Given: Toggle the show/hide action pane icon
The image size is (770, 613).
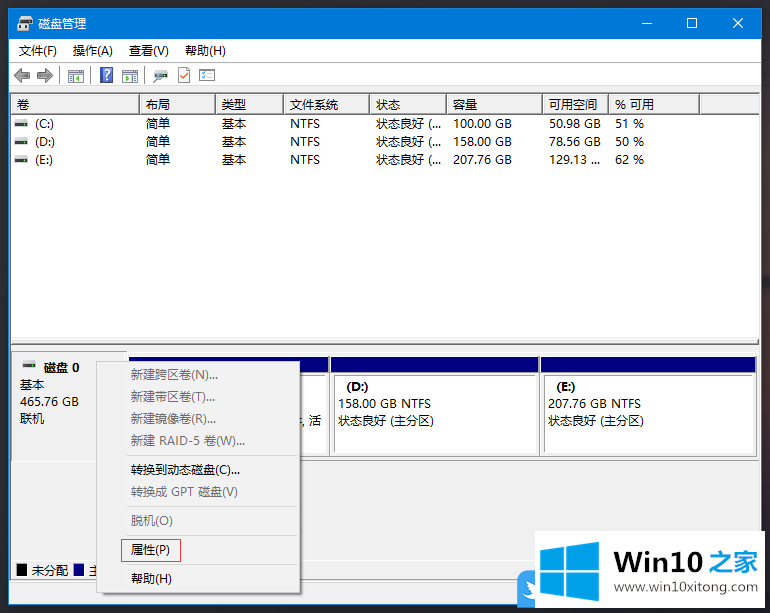Looking at the screenshot, I should pos(130,76).
